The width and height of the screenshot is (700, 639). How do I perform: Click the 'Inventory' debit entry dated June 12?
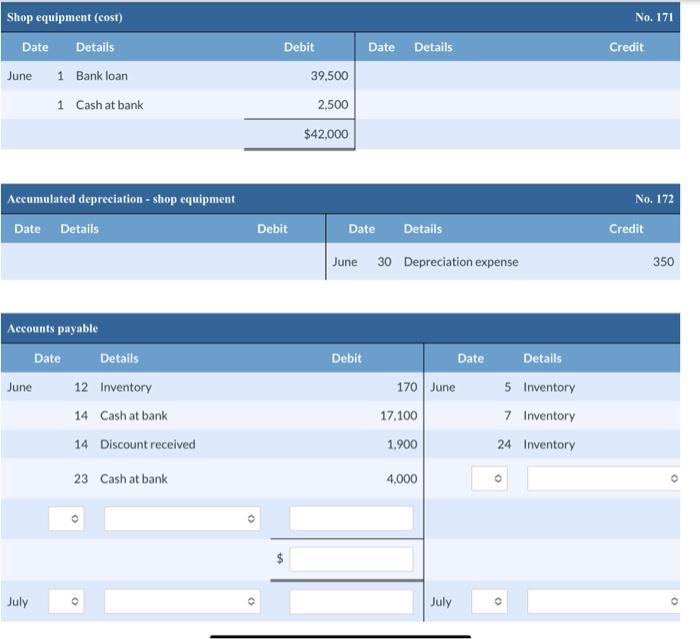click(x=126, y=387)
